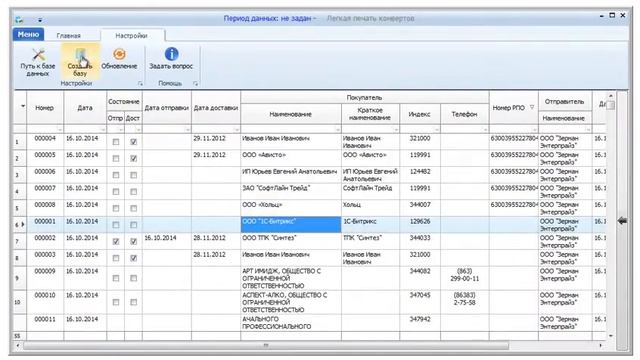640x360 pixels.
Task: Click the Телефон column header
Action: click(x=464, y=114)
